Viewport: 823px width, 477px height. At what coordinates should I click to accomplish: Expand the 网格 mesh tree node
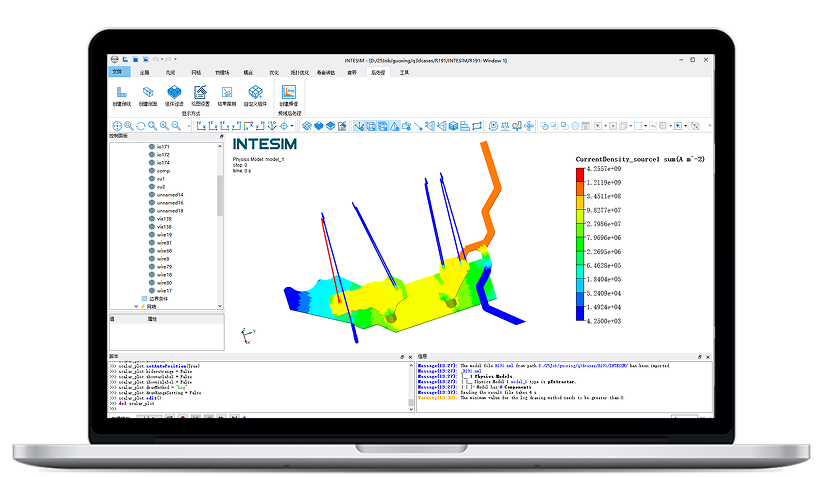pos(137,306)
